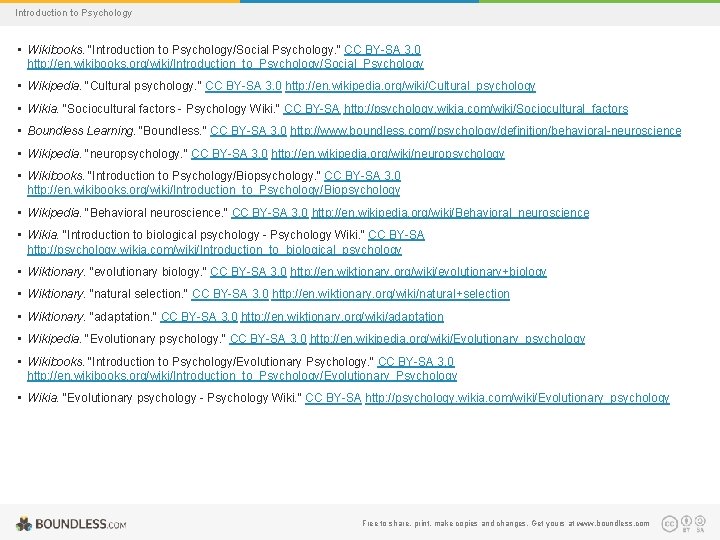
Task: Open the Wiktionary adaptation URL
Action: coord(342,317)
